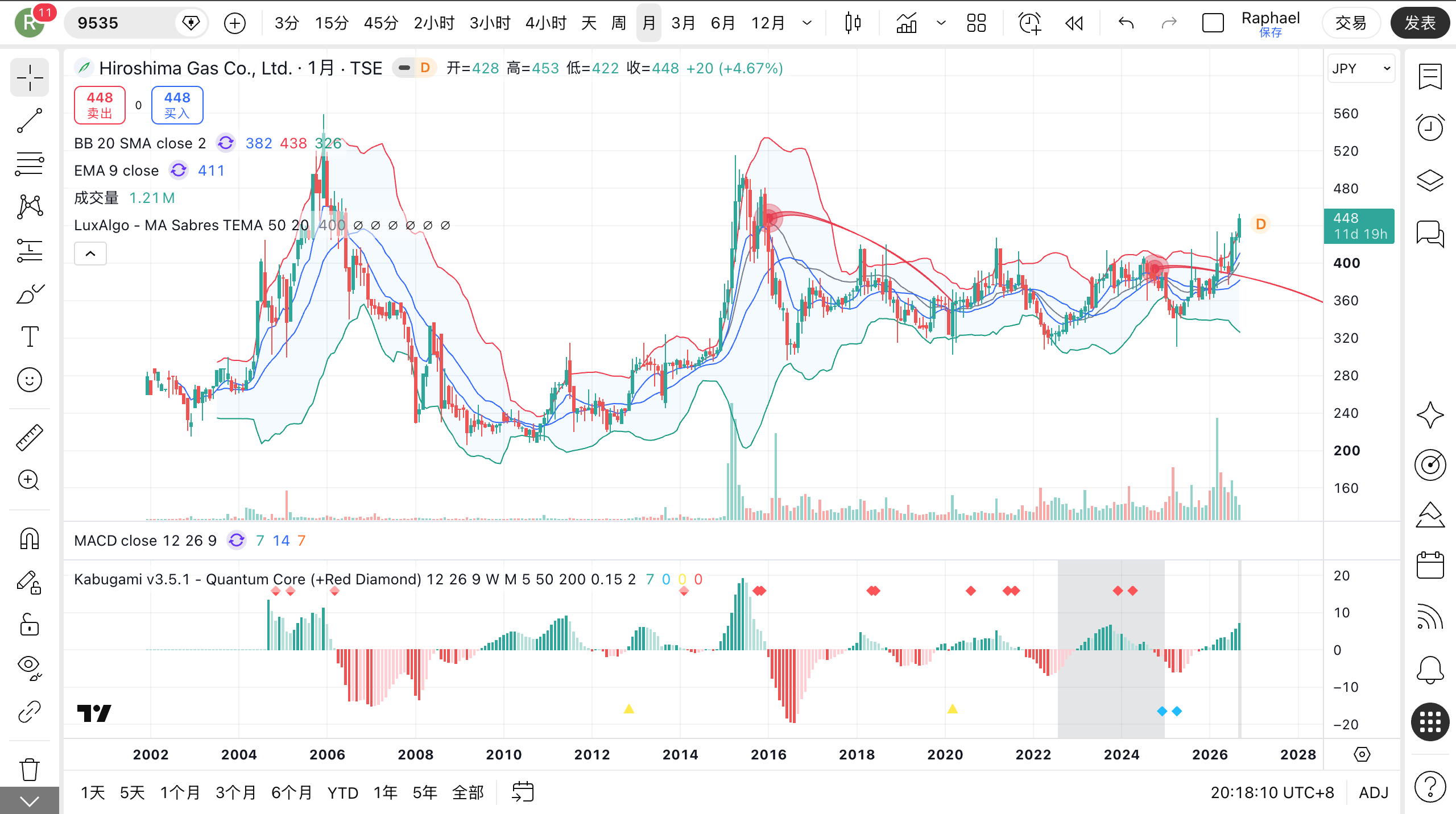1456x814 pixels.
Task: Start bar replay mode
Action: (1074, 23)
